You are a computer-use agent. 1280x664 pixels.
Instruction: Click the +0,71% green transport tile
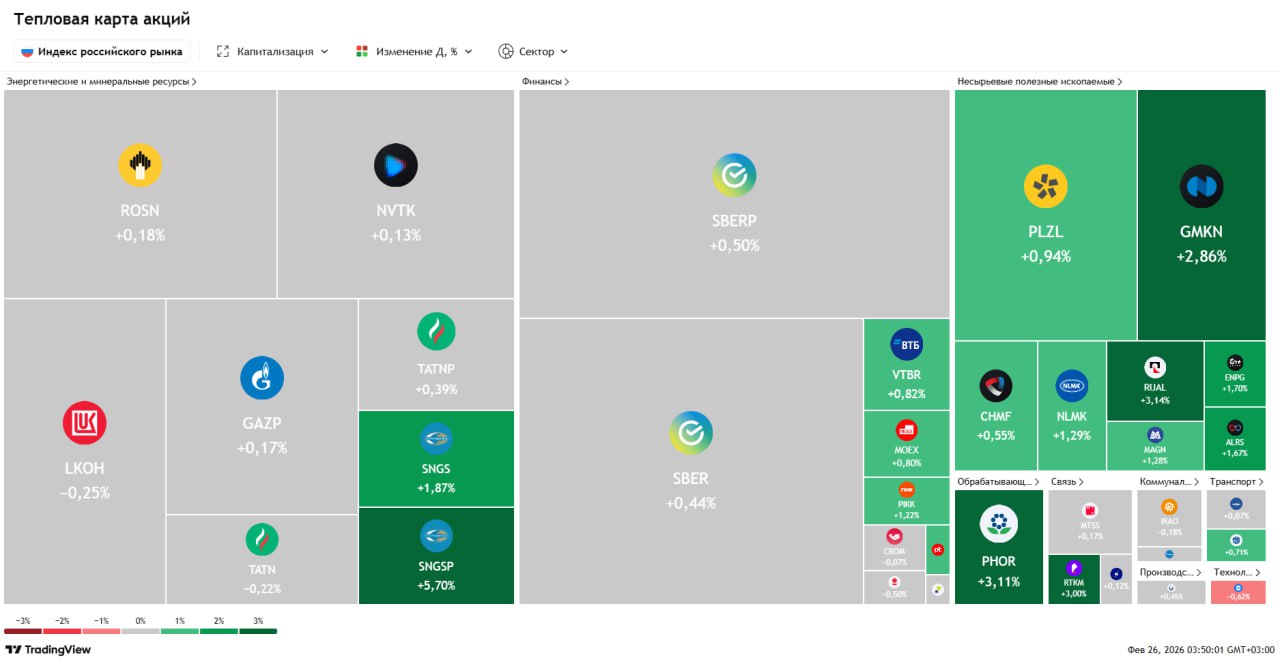point(1236,545)
